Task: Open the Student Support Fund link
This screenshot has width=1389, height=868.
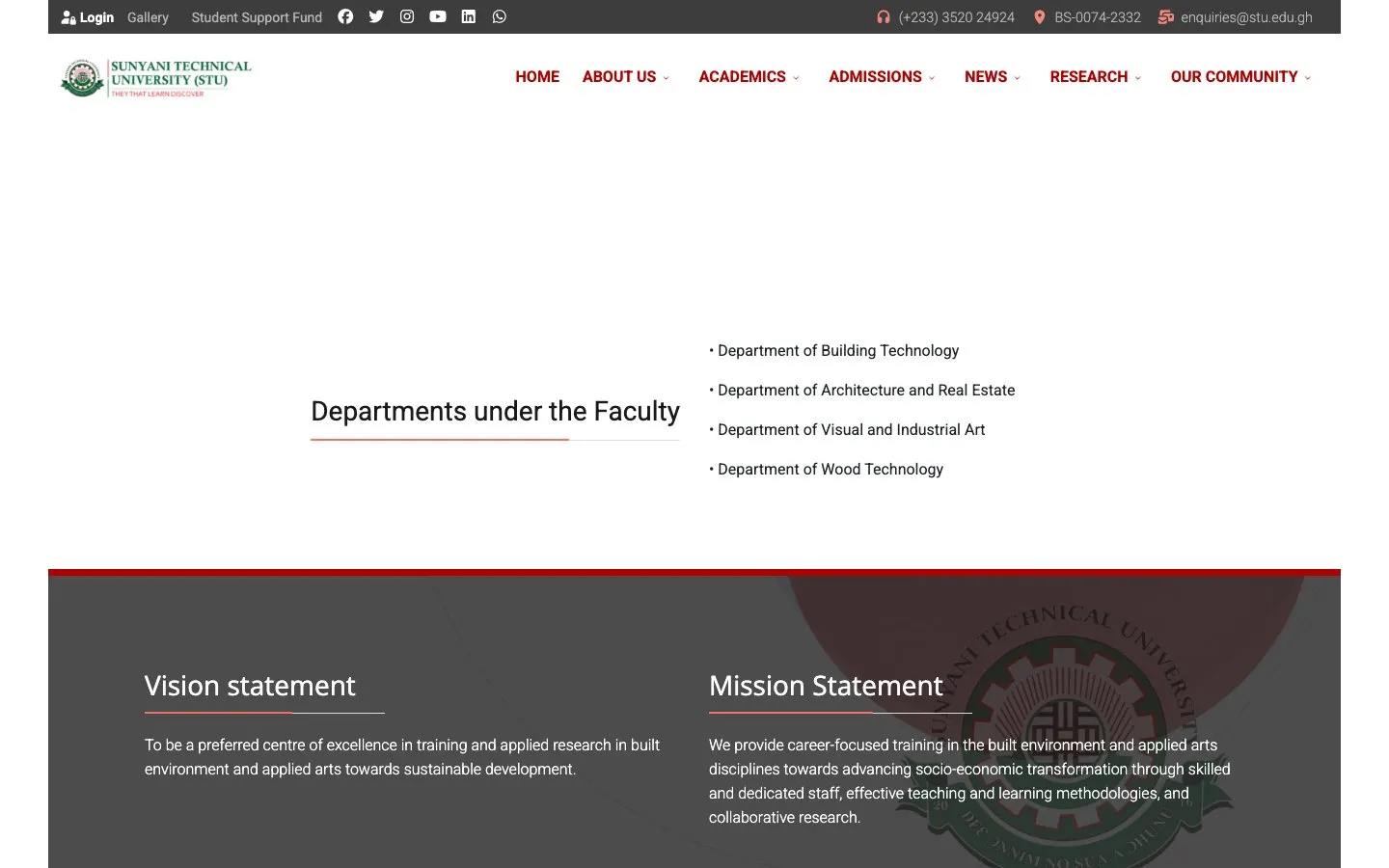Action: (x=257, y=17)
